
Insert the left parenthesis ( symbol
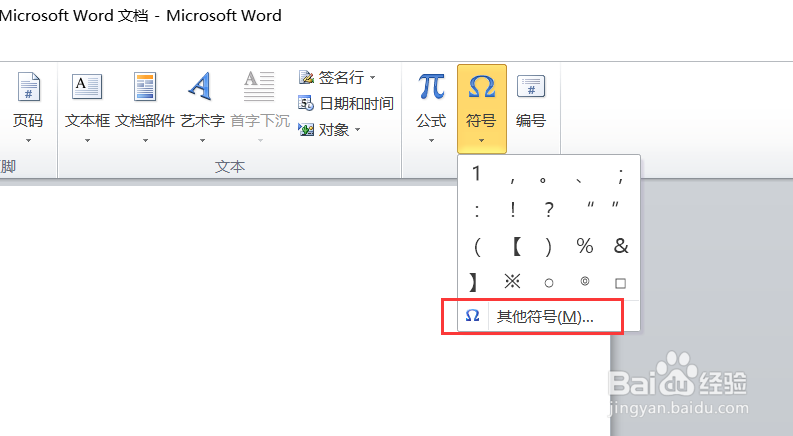(477, 247)
